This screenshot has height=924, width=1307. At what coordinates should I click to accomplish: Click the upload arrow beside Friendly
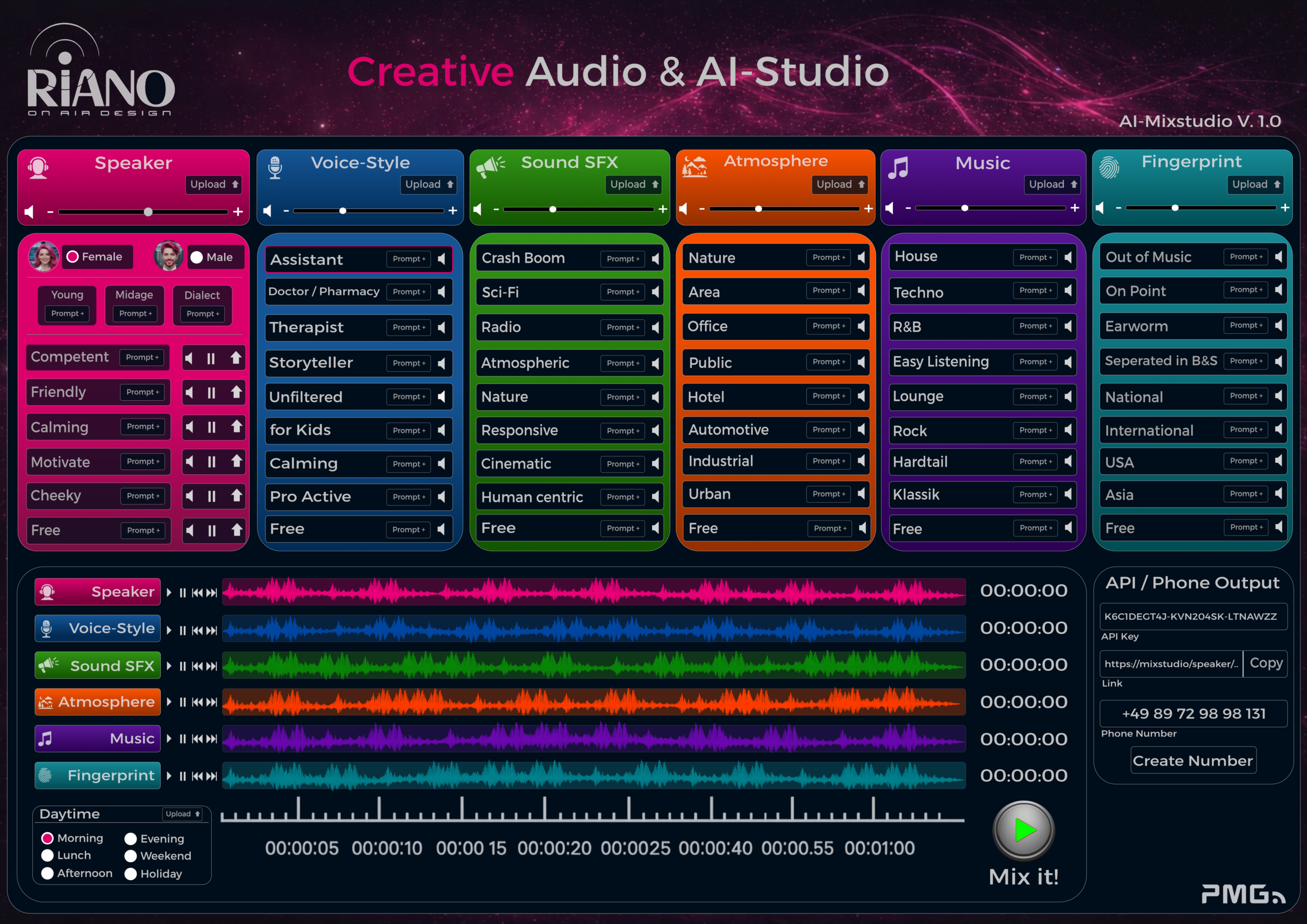click(x=236, y=392)
